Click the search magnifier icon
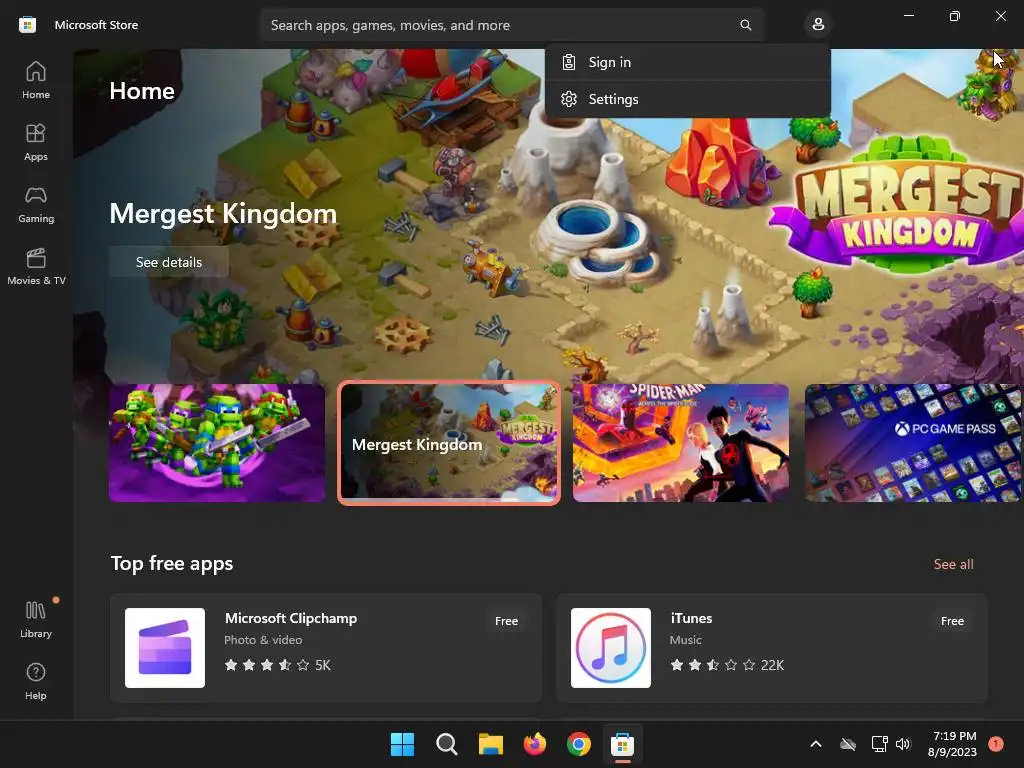This screenshot has width=1024, height=768. tap(745, 25)
